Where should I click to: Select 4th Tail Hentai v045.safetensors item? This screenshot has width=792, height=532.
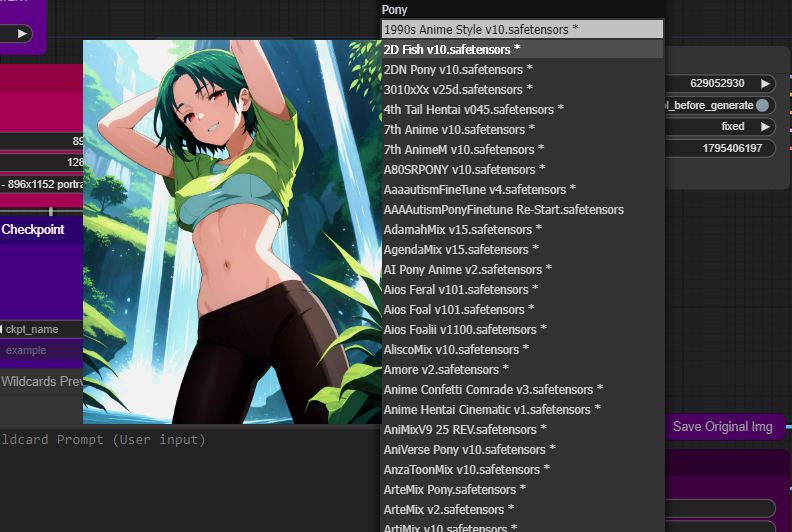522,109
